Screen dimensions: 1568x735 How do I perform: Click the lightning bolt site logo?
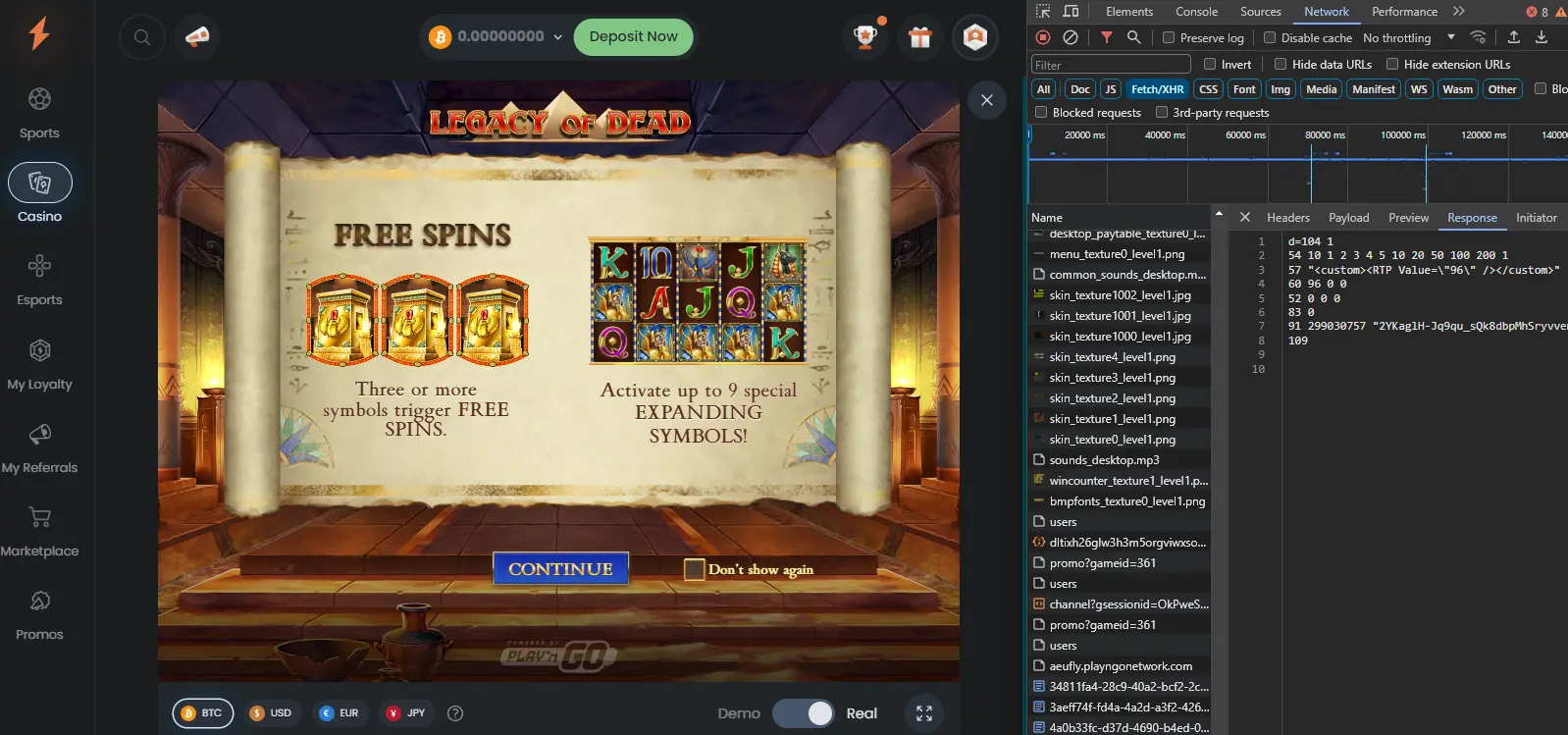(39, 33)
